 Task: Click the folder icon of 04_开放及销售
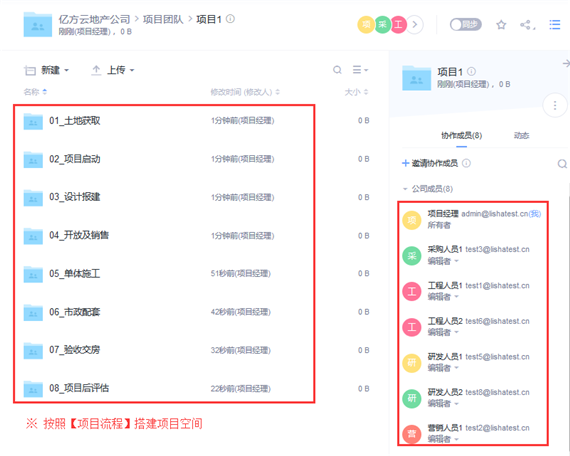[33, 236]
